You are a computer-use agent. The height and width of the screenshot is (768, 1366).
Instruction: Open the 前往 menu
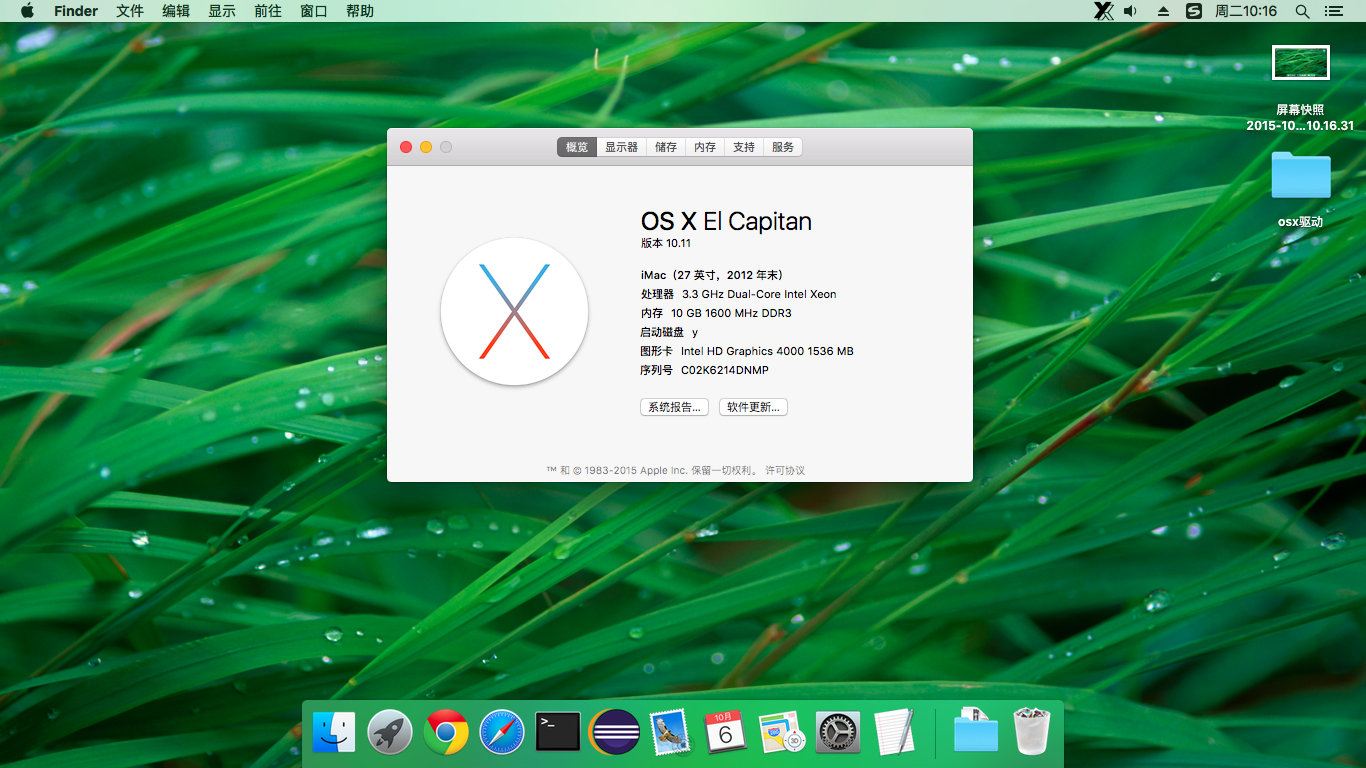click(268, 11)
